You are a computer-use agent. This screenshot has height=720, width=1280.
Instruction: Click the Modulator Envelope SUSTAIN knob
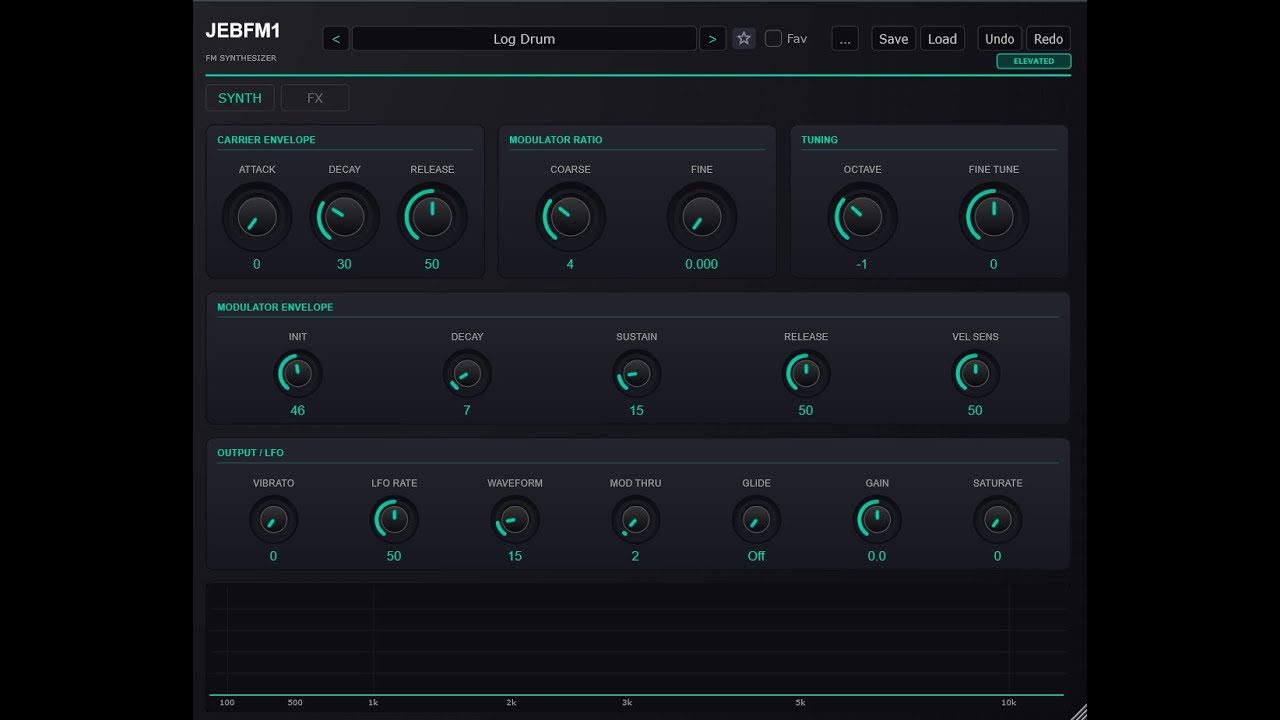click(x=636, y=374)
